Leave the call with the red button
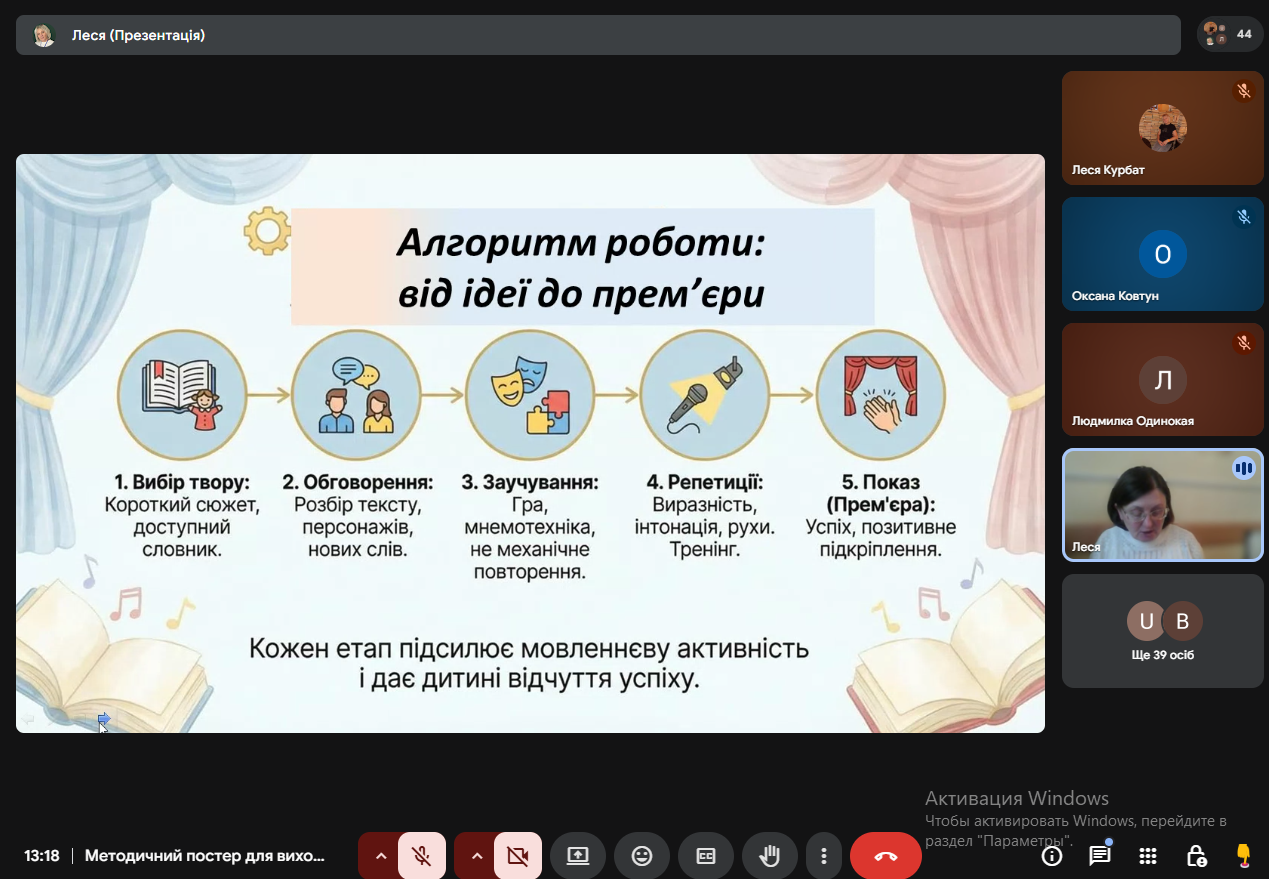The width and height of the screenshot is (1269, 879). click(x=886, y=856)
